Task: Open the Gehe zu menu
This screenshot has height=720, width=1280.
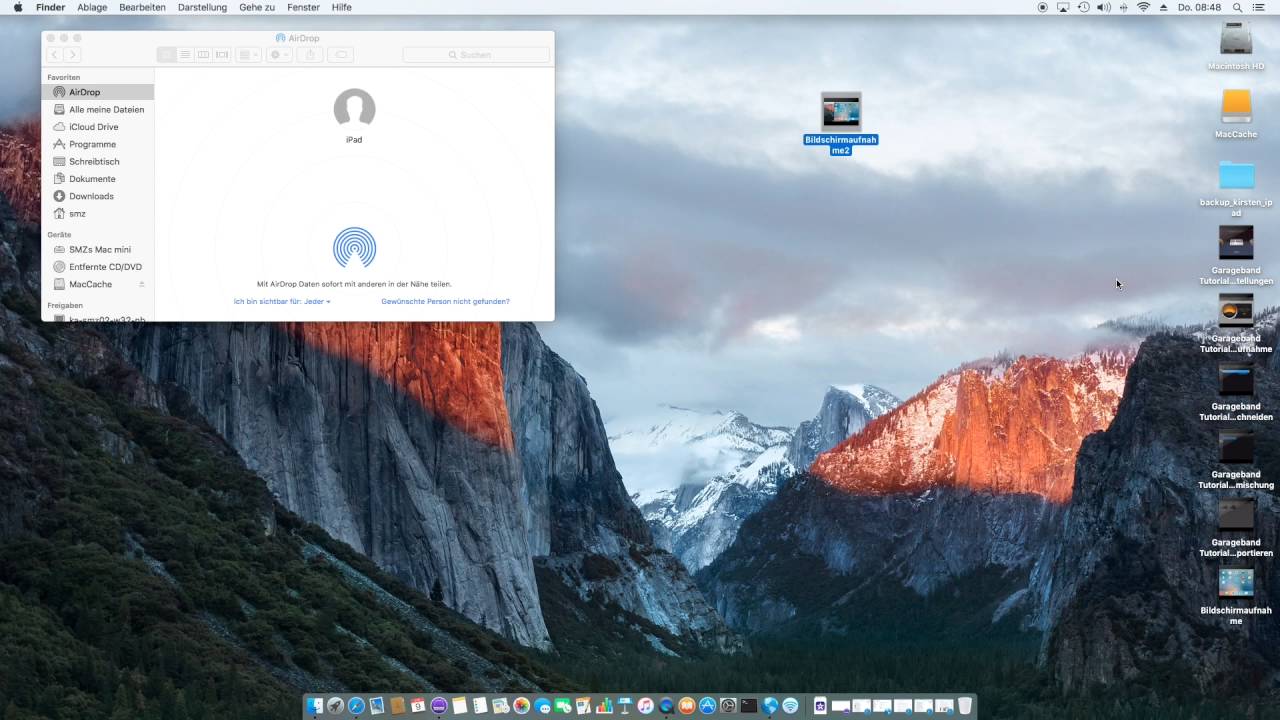Action: [257, 7]
